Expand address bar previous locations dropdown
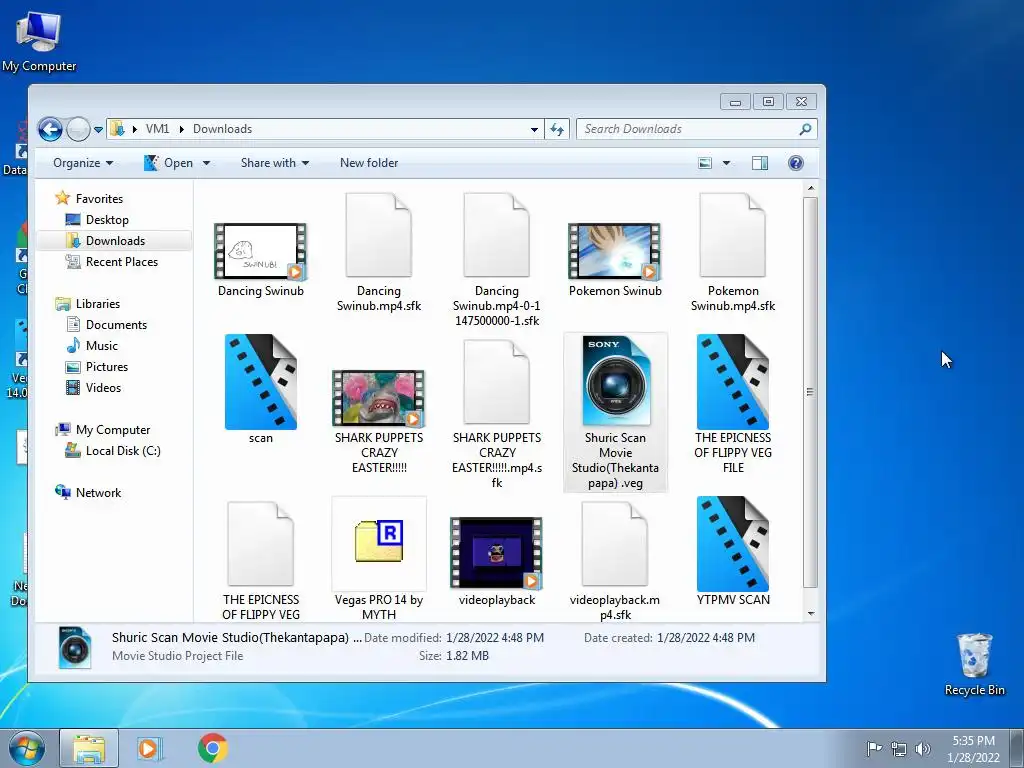 (x=534, y=129)
